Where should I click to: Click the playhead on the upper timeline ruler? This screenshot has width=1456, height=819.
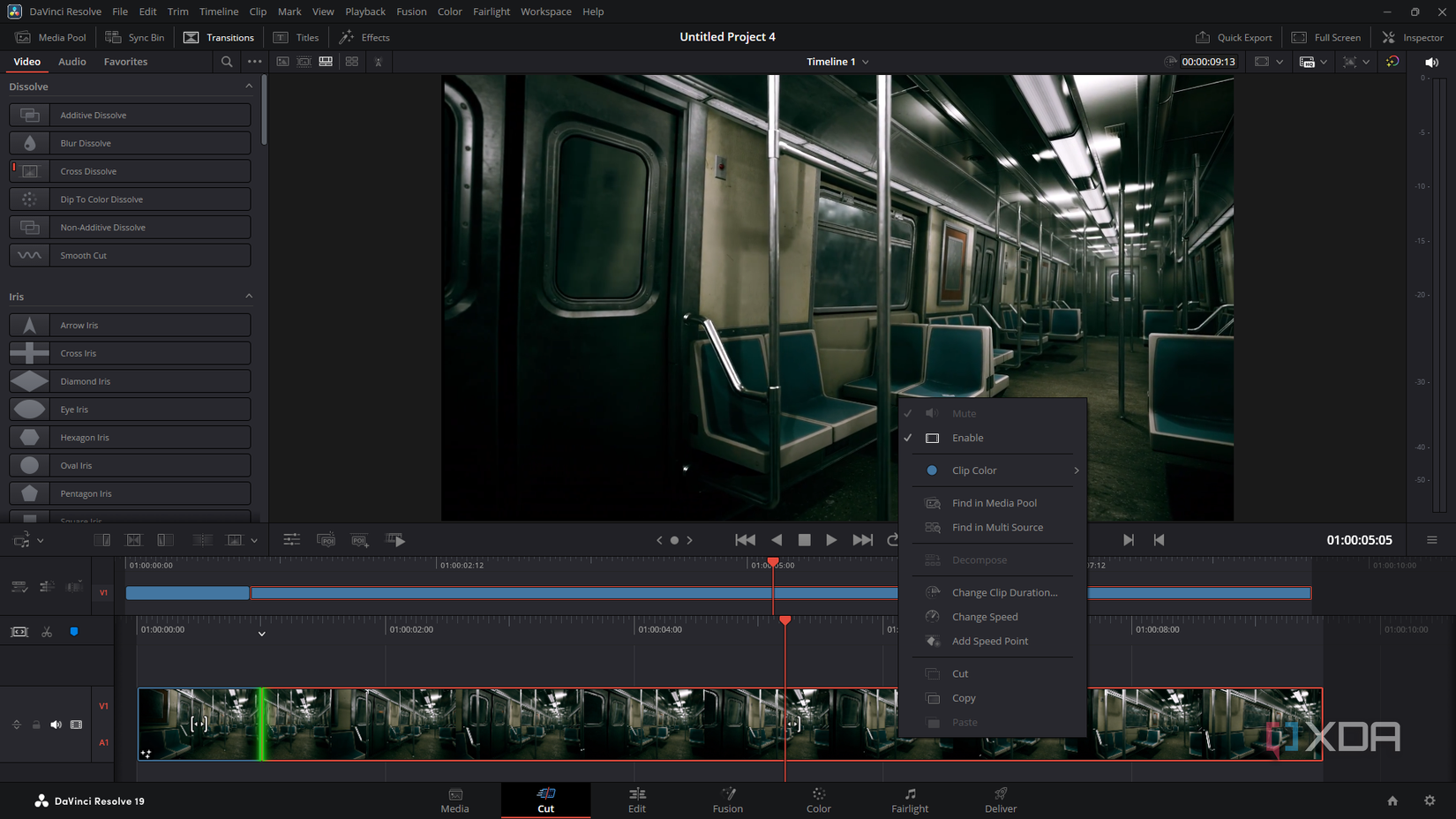[x=773, y=563]
